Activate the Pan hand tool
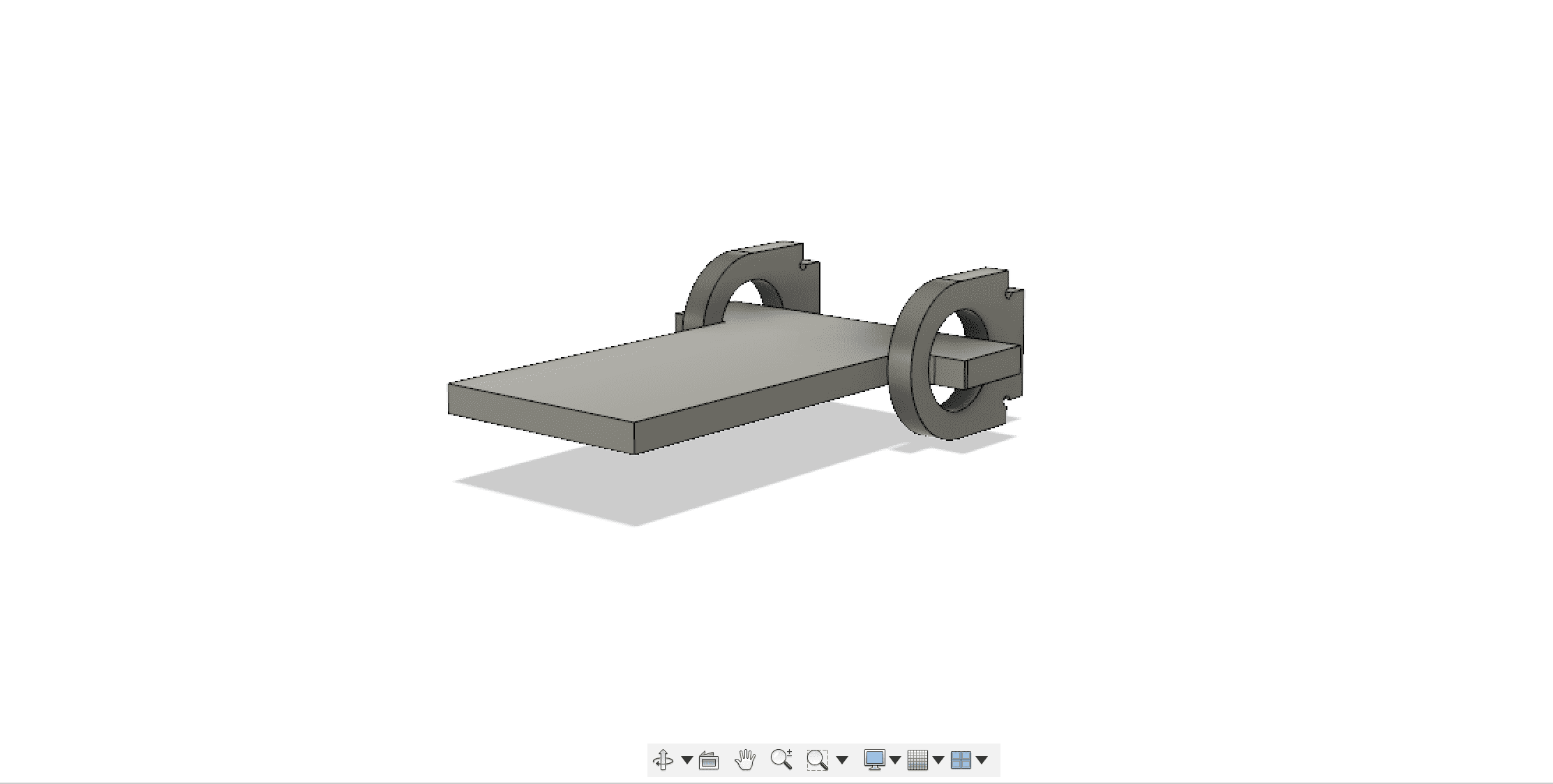The width and height of the screenshot is (1553, 784). 745,760
